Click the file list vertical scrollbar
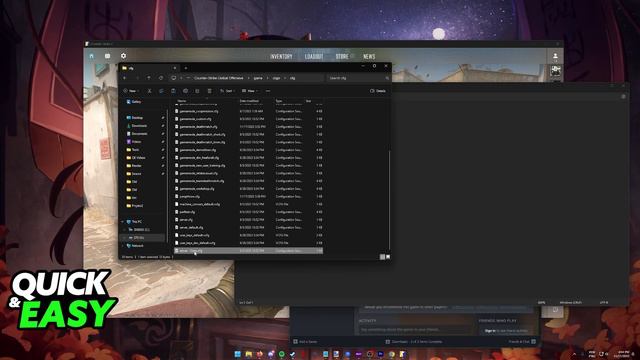This screenshot has width=640, height=360. (389, 200)
